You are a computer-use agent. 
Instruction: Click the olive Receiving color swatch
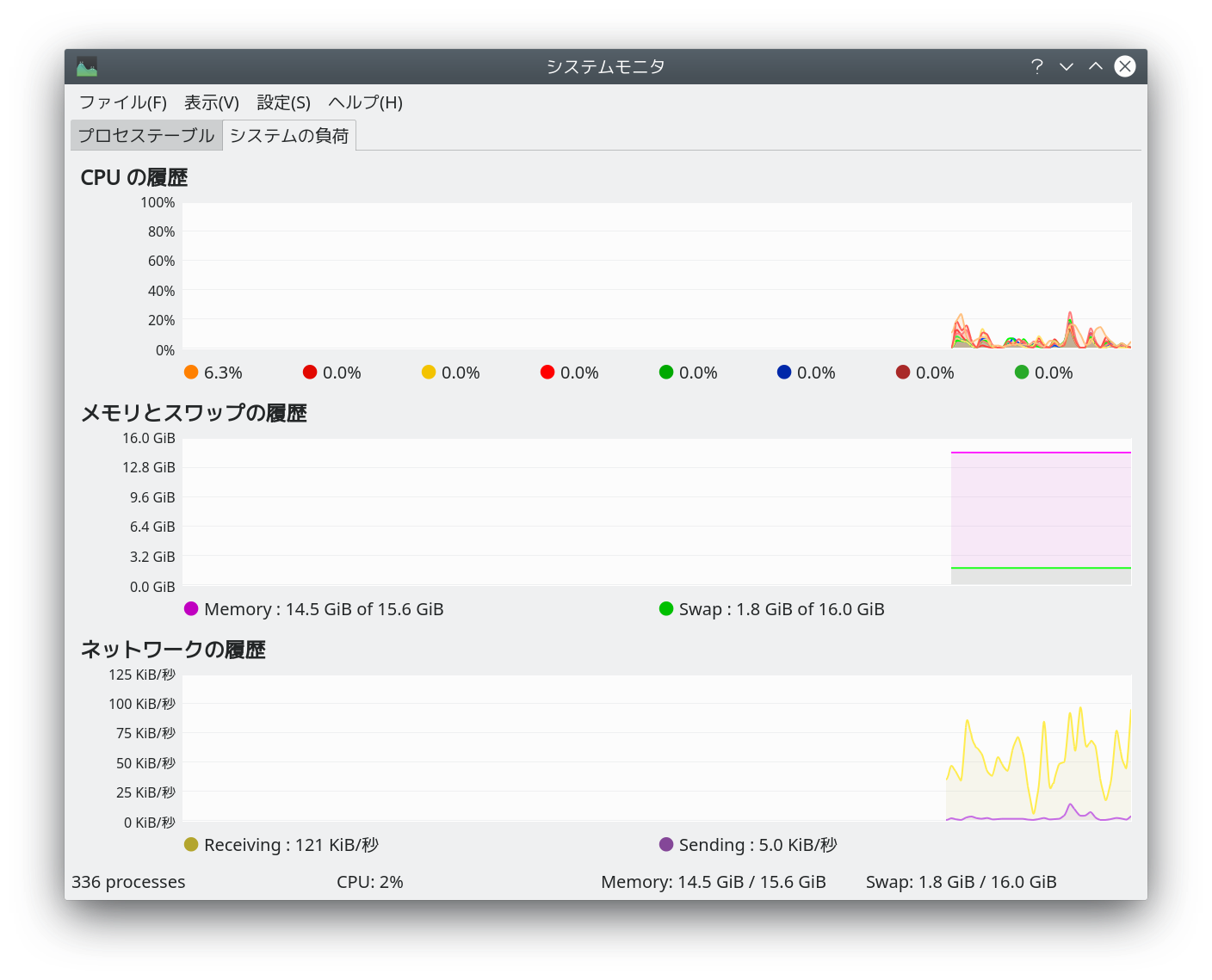pyautogui.click(x=191, y=844)
